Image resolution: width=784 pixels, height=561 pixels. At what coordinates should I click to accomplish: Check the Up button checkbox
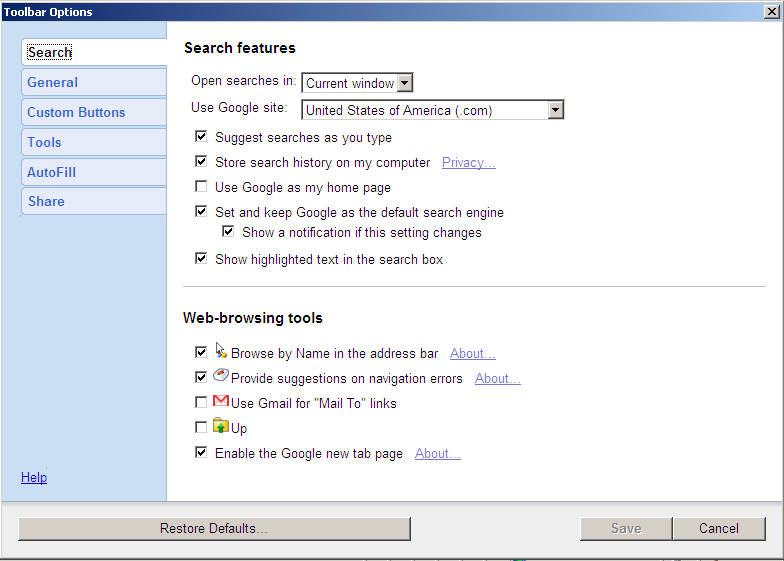[x=201, y=428]
